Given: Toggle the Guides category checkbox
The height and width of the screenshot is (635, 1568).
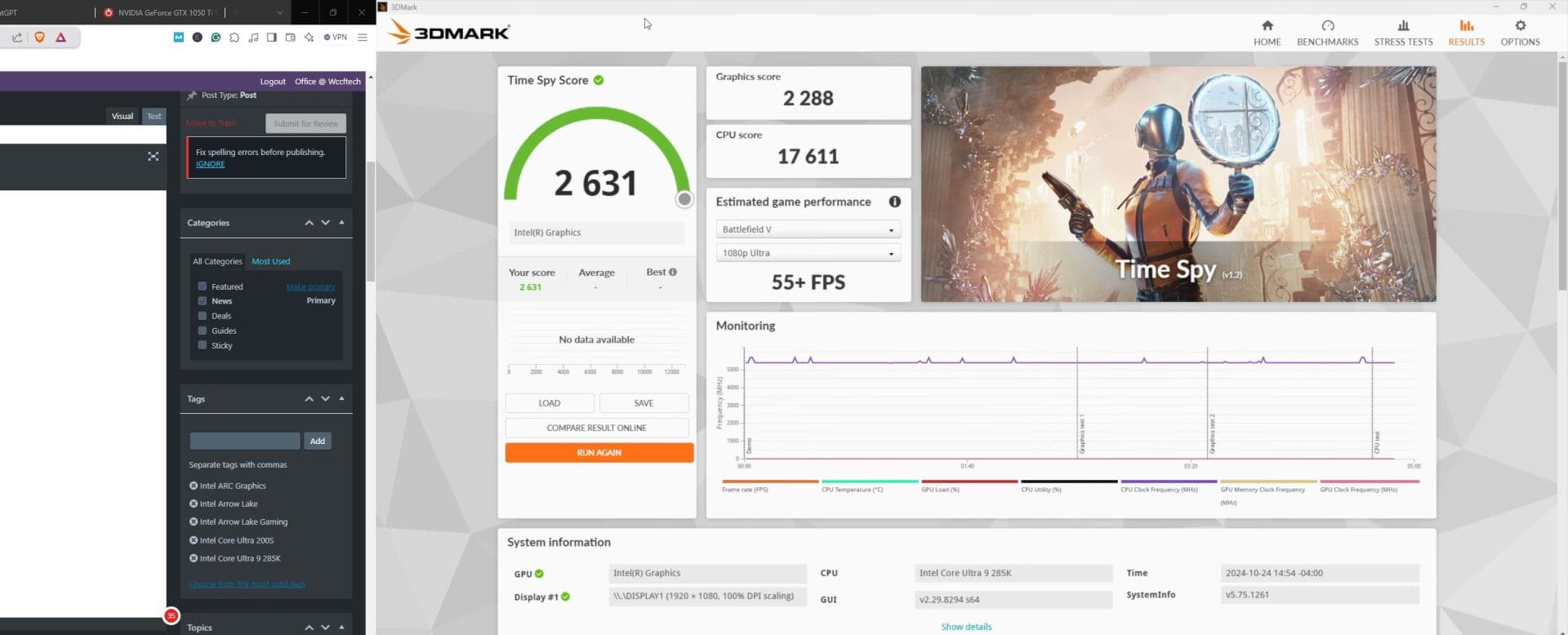Looking at the screenshot, I should (203, 331).
